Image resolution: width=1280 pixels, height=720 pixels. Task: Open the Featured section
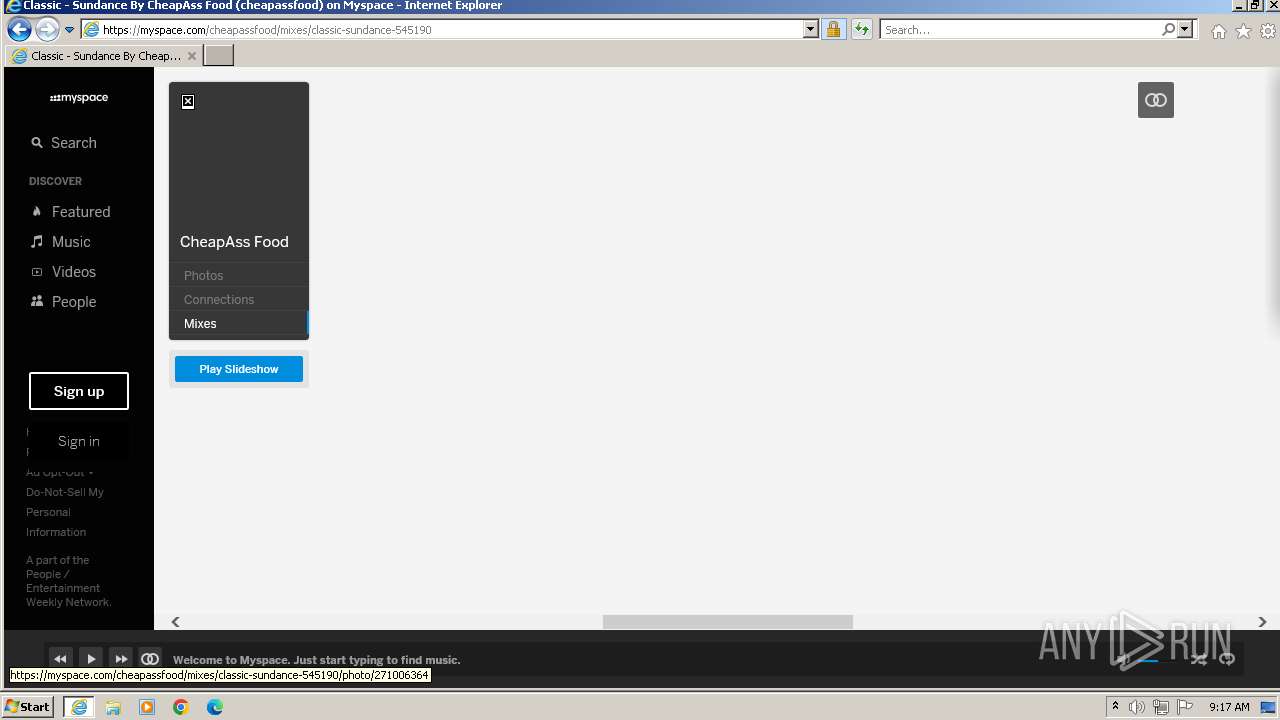pos(81,212)
